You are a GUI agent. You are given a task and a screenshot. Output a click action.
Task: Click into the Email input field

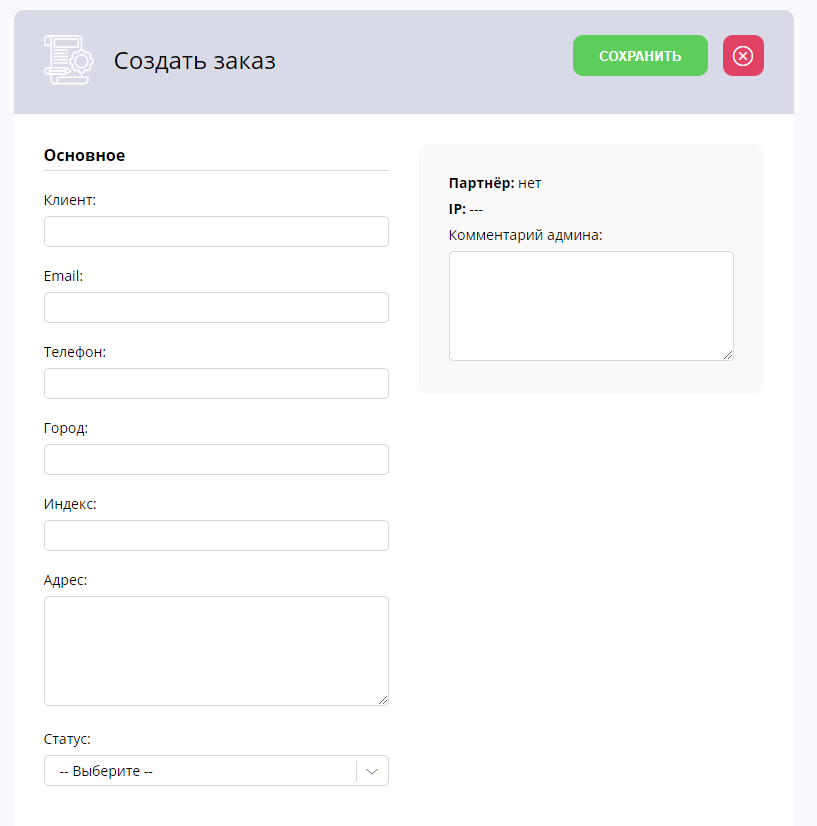tap(216, 308)
